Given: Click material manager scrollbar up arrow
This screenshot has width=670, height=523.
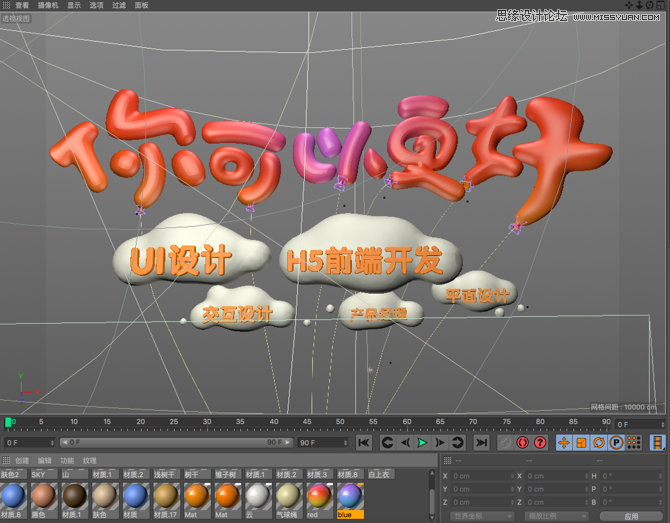Looking at the screenshot, I should coord(432,473).
